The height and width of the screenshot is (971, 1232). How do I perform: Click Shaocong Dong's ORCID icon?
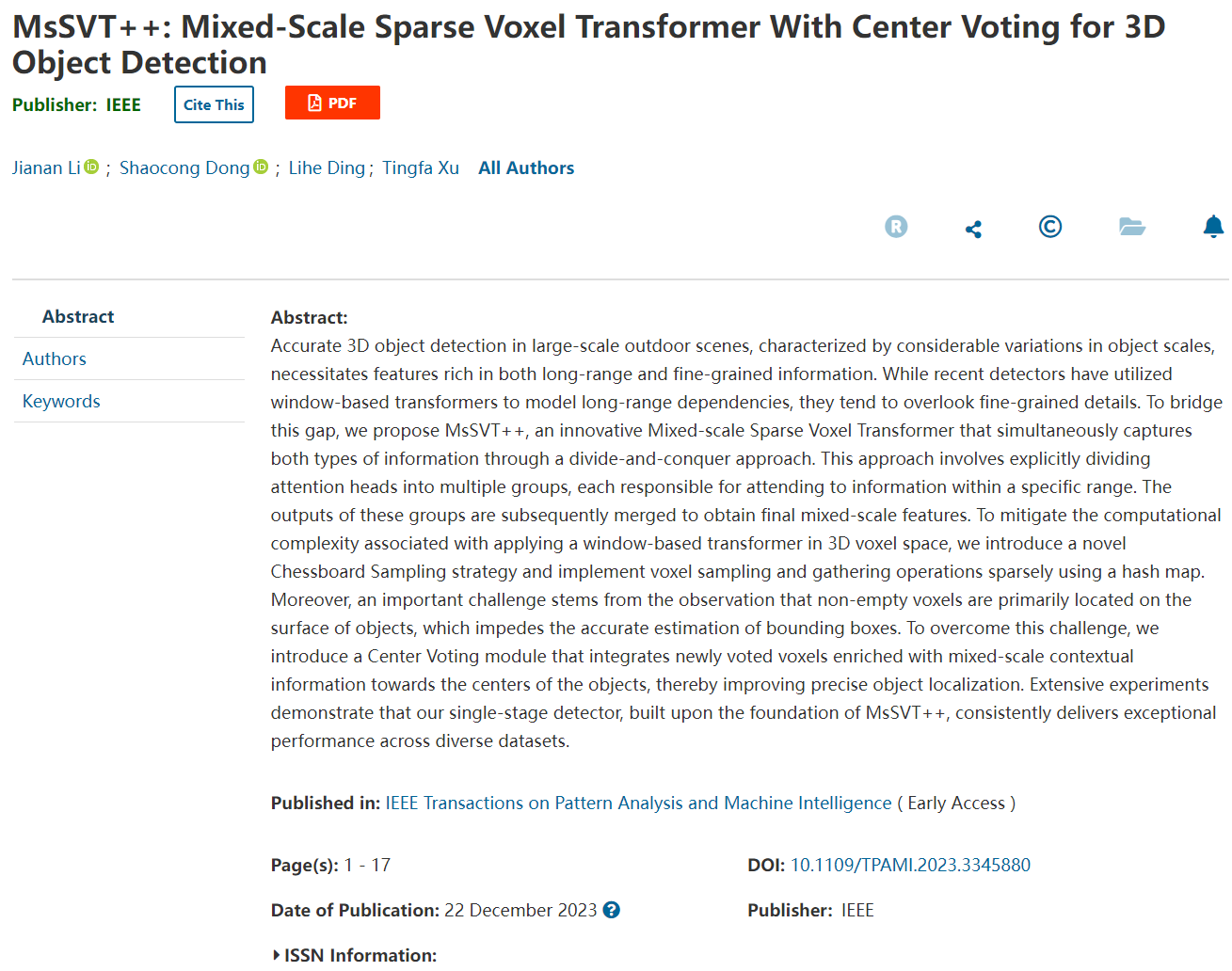click(x=261, y=167)
